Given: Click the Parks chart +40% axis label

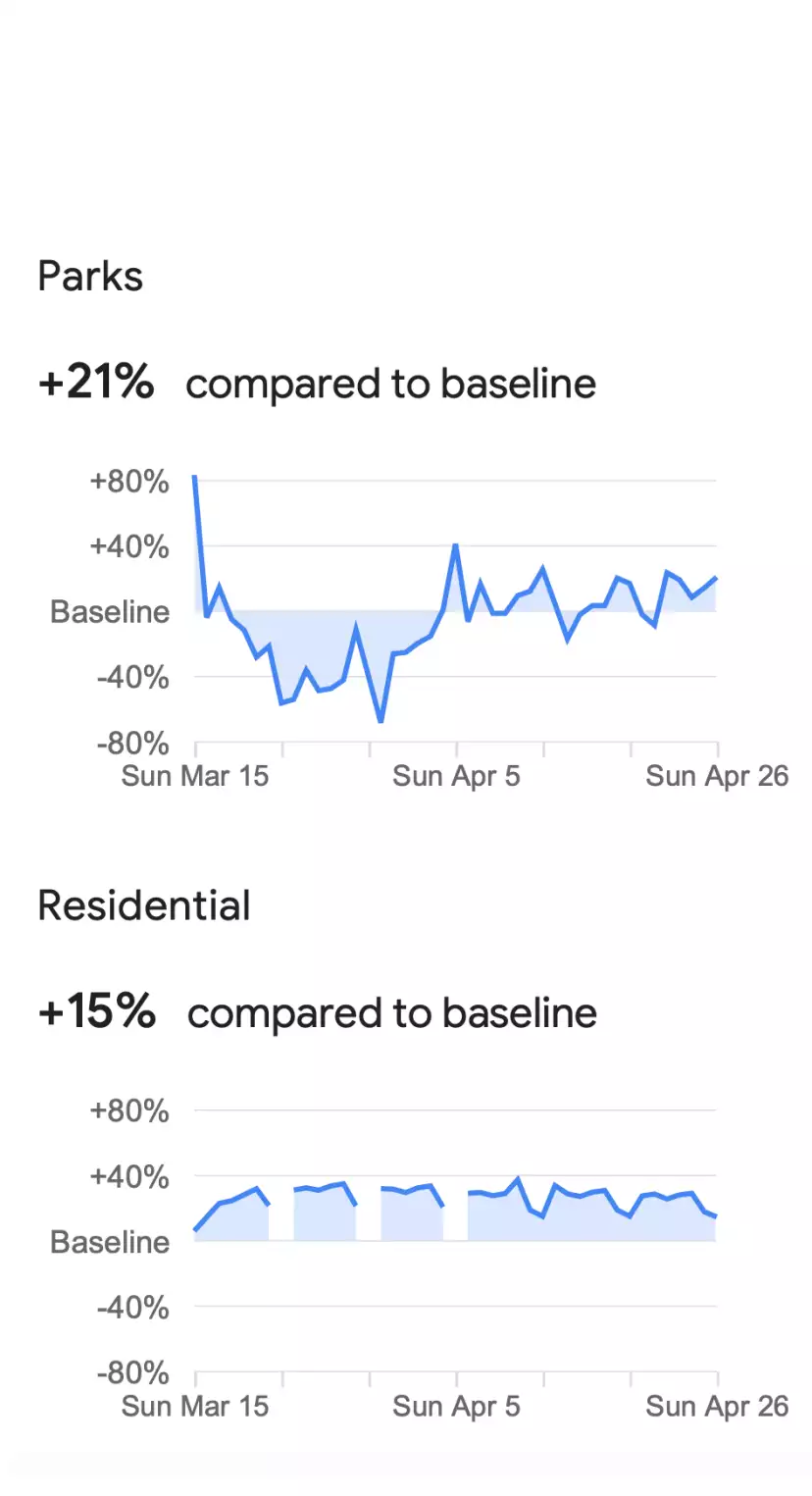Looking at the screenshot, I should 128,546.
